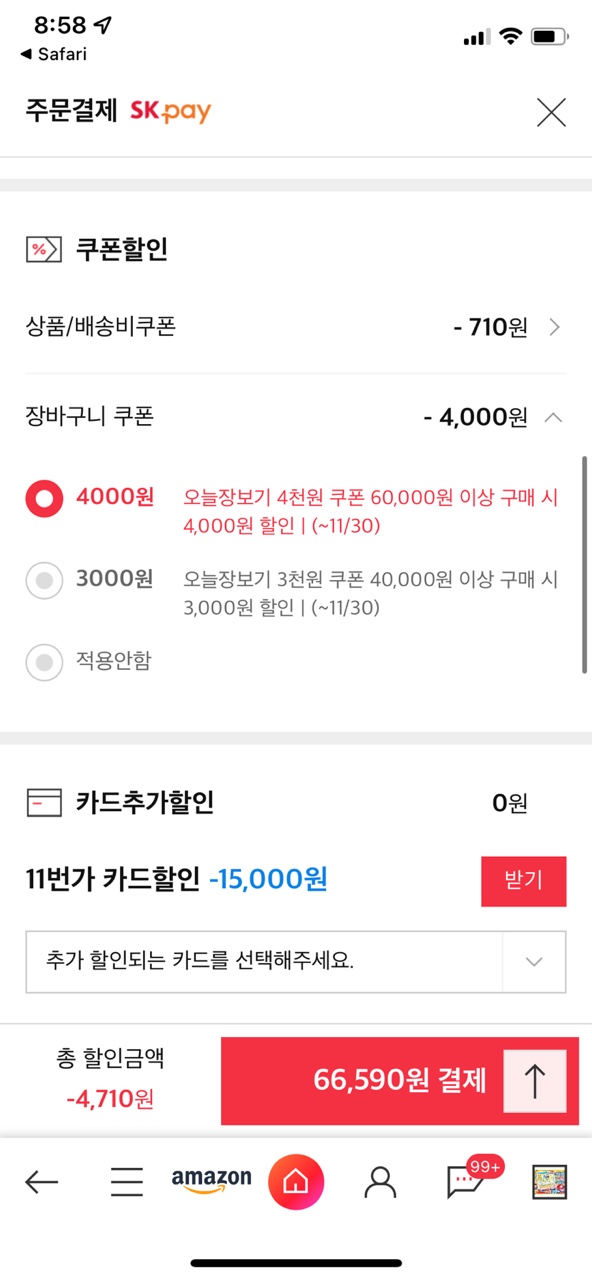Open the hamburger category menu
The width and height of the screenshot is (592, 1280).
coord(127,1183)
